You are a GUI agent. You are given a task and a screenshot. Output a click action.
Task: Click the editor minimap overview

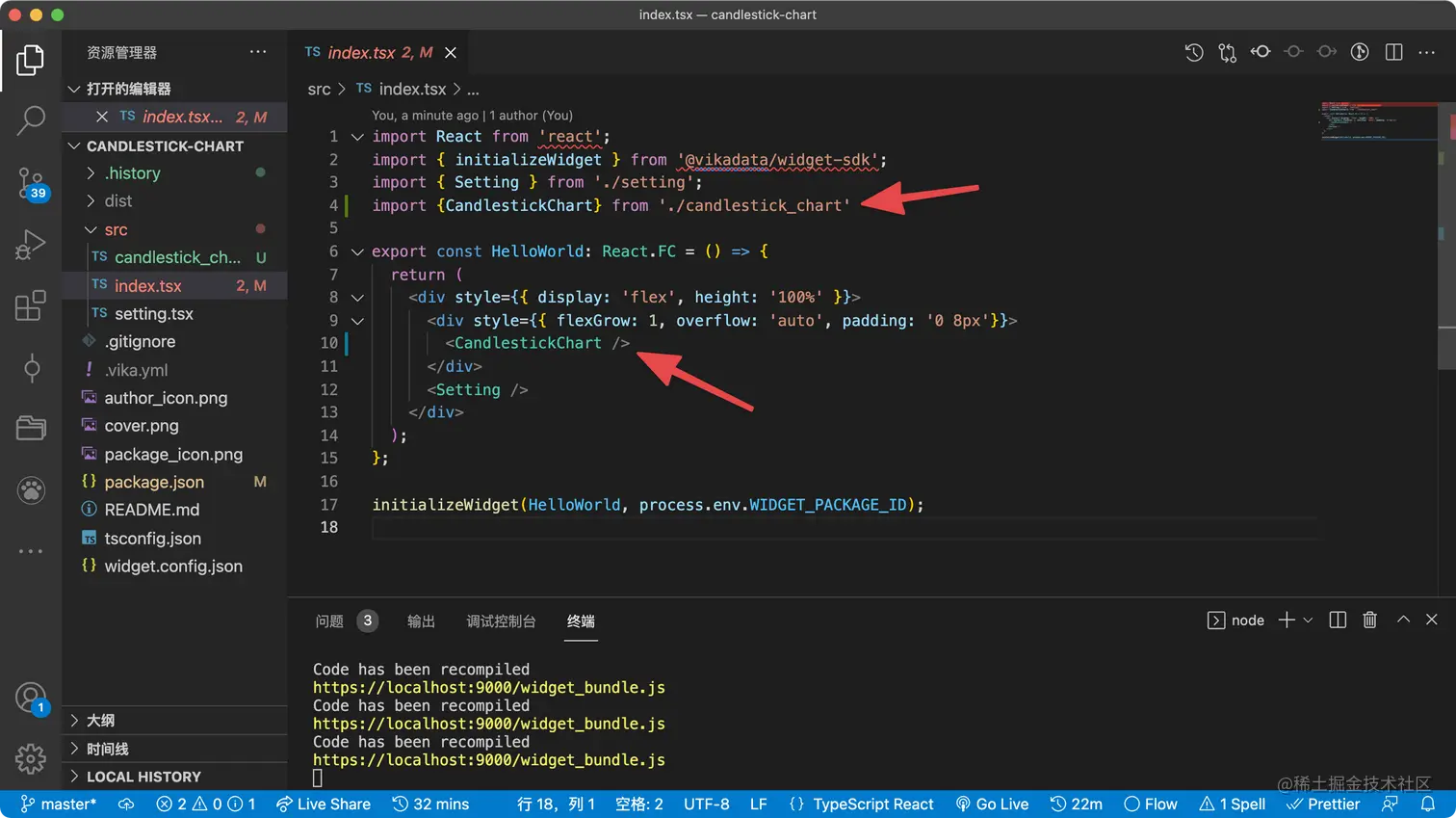pos(1380,120)
